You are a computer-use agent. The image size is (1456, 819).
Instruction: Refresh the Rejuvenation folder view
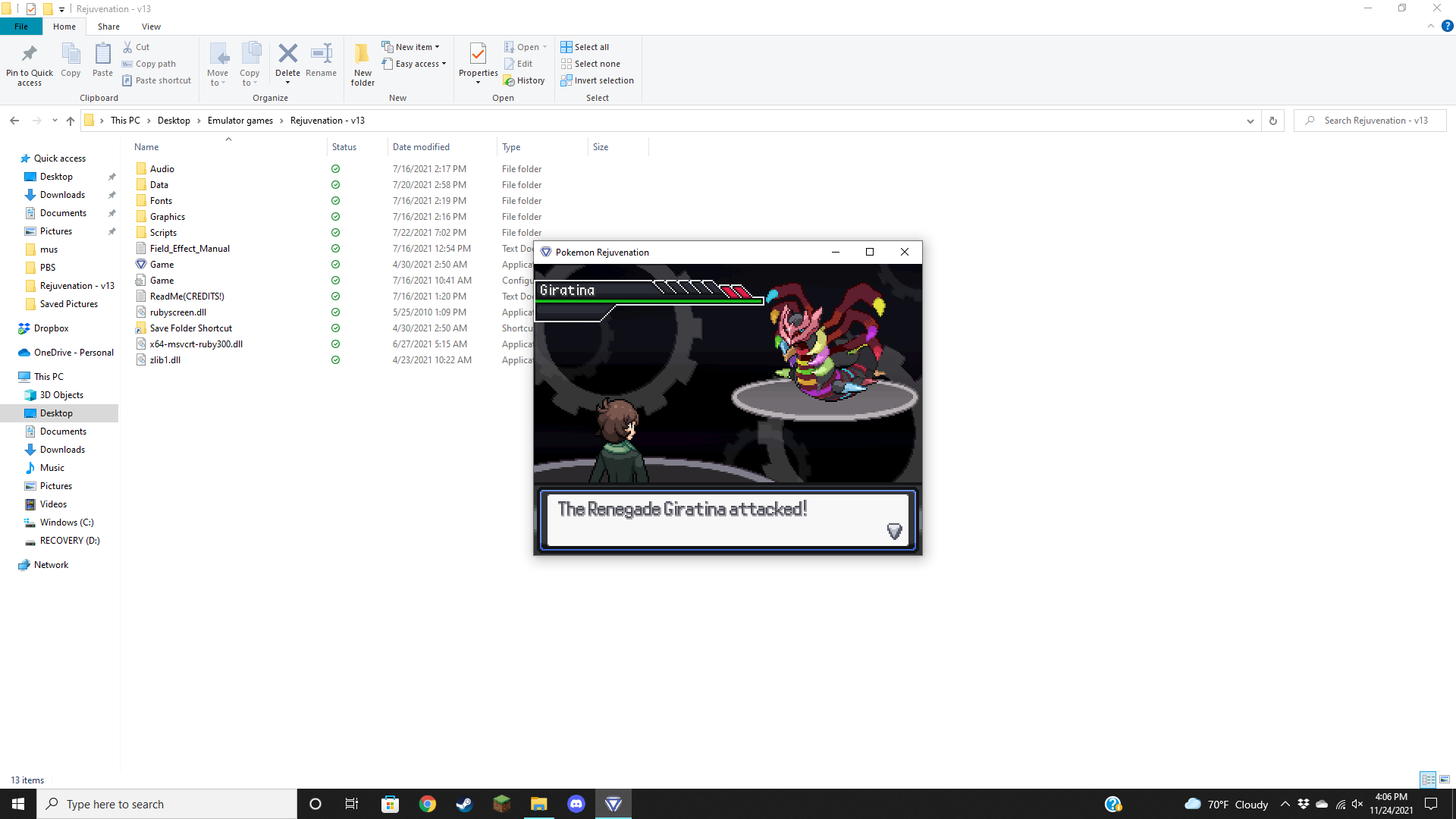coord(1273,121)
